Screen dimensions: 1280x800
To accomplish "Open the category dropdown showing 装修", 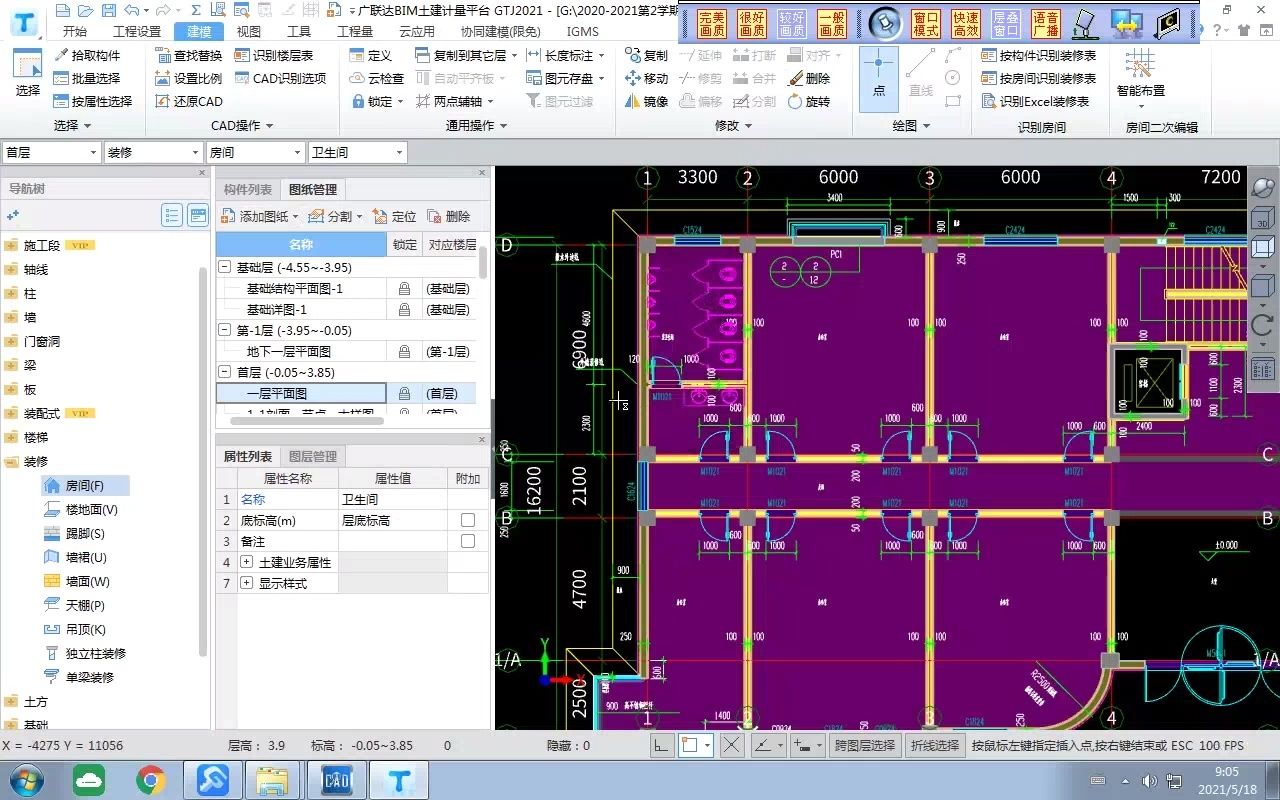I will tap(153, 152).
